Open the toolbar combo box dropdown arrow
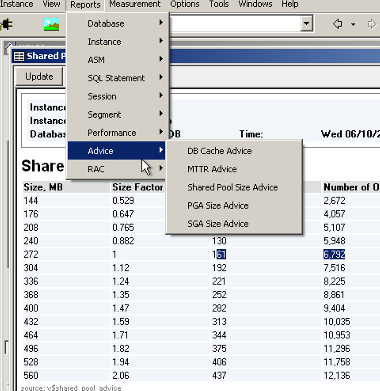The image size is (380, 391). 306,24
